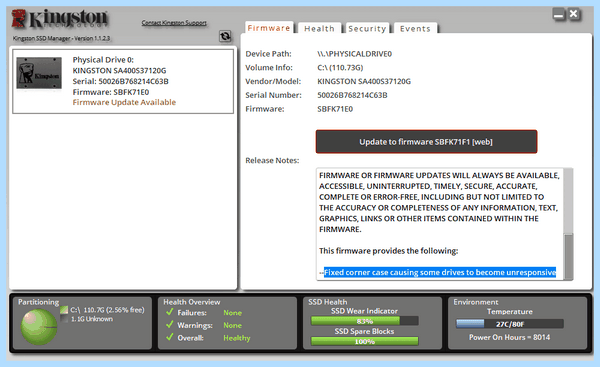
Task: Minimize the SSD Manager window
Action: tap(559, 15)
